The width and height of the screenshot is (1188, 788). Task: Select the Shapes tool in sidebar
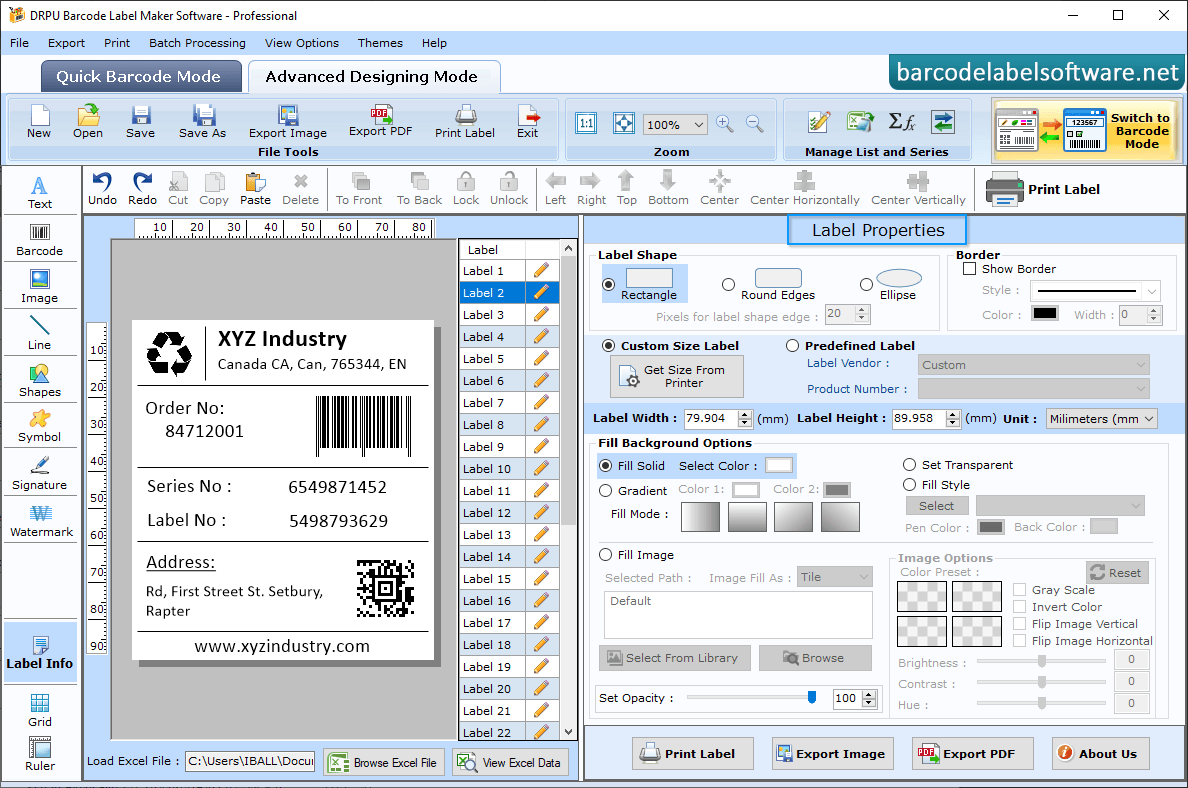click(x=39, y=380)
